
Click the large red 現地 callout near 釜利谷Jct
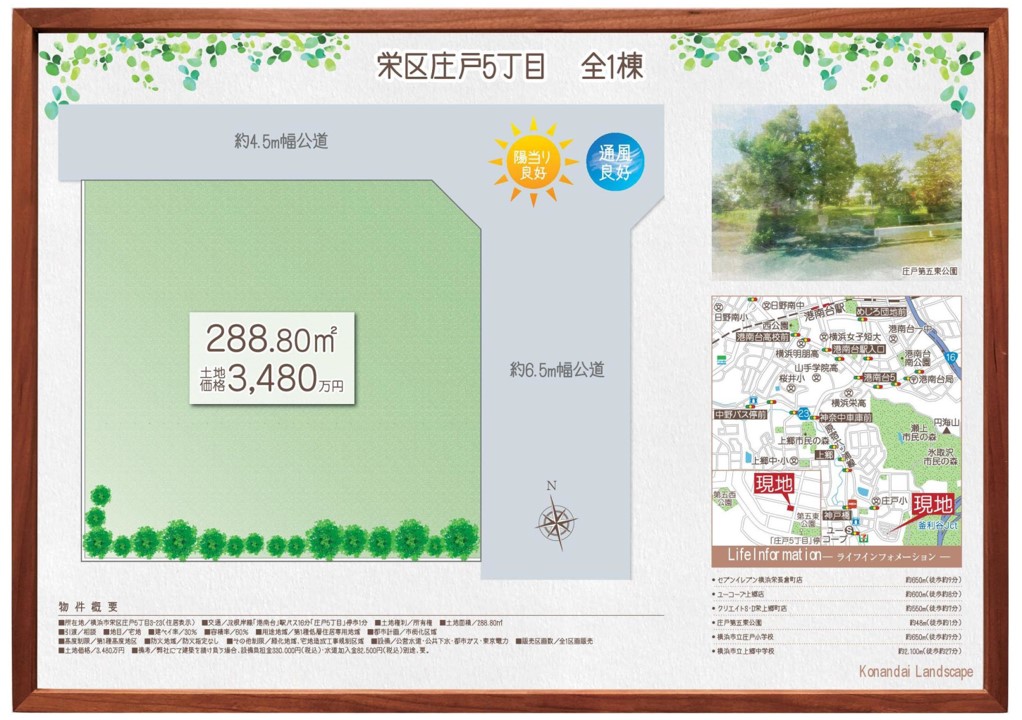pyautogui.click(x=931, y=502)
